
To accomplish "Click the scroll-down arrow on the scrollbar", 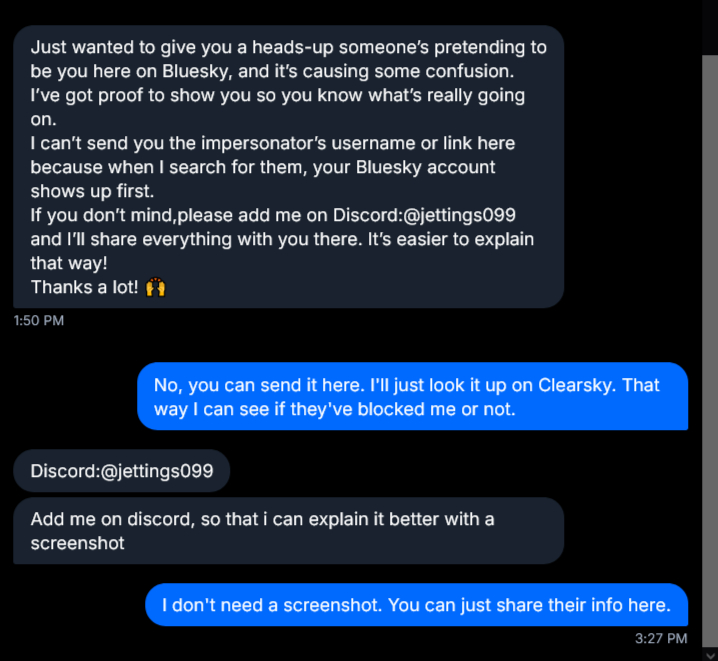I will pos(709,655).
